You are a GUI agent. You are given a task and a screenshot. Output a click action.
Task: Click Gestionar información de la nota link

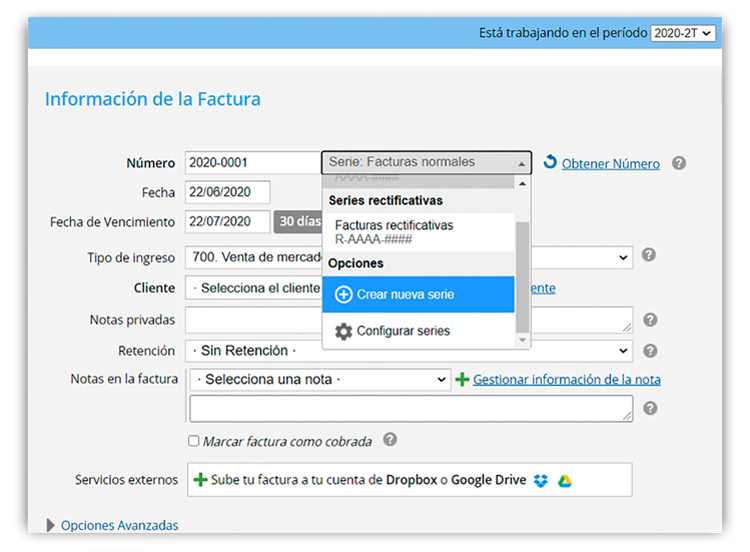(567, 379)
